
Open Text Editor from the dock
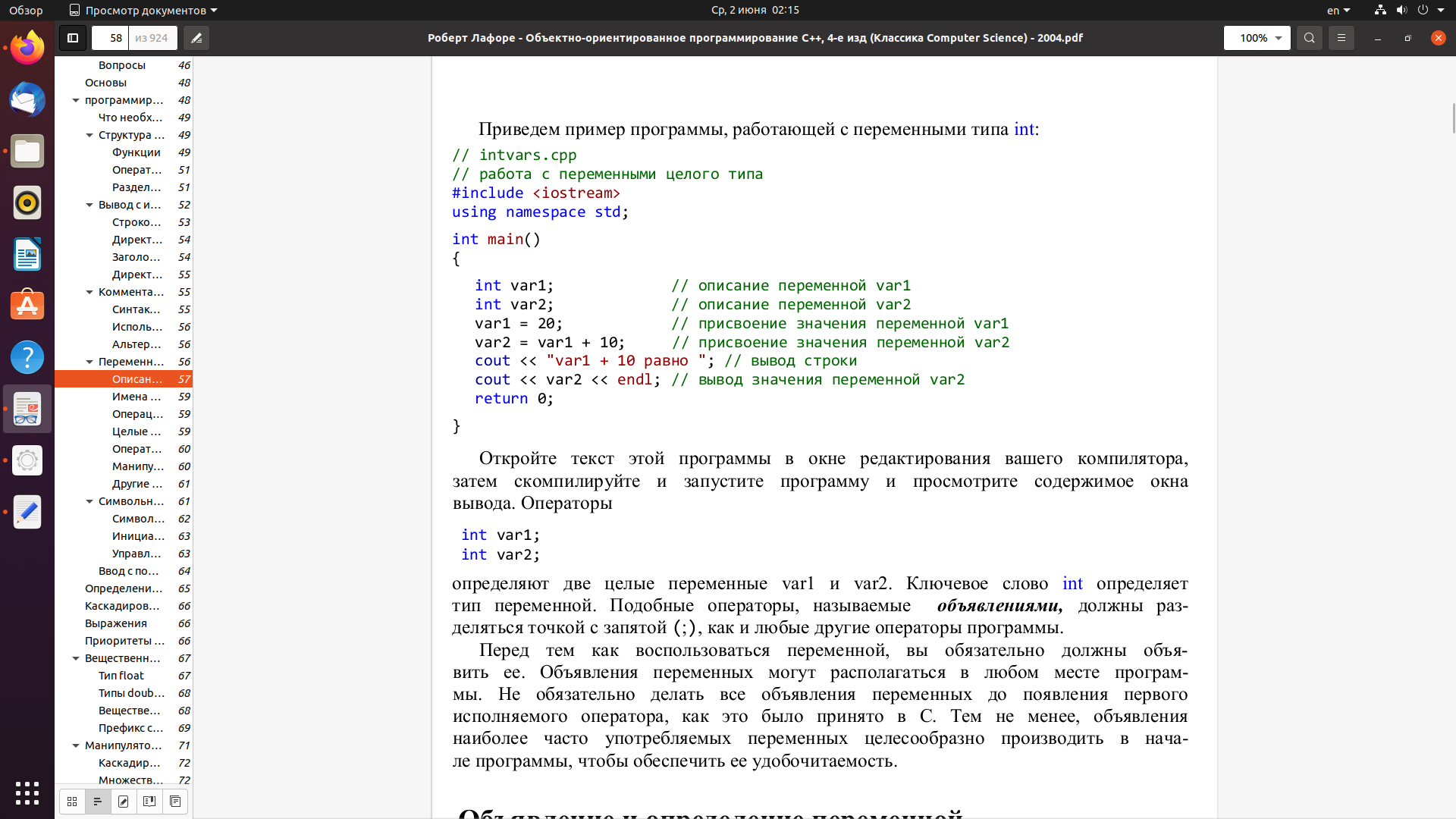point(27,512)
